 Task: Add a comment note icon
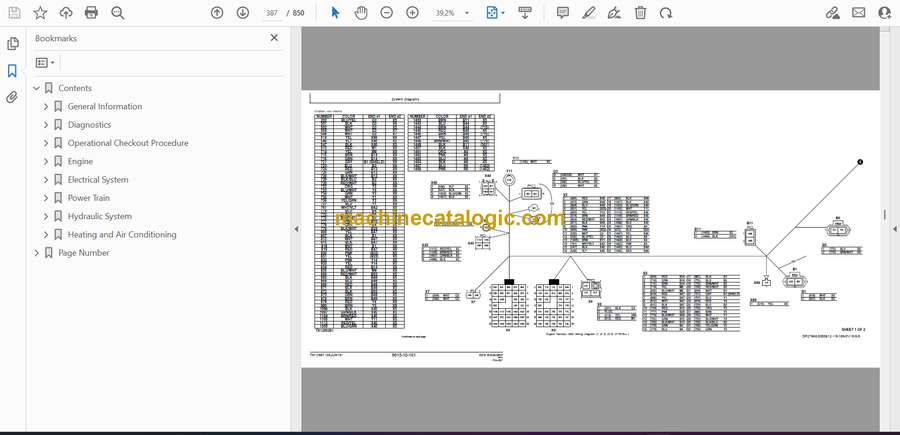click(563, 13)
